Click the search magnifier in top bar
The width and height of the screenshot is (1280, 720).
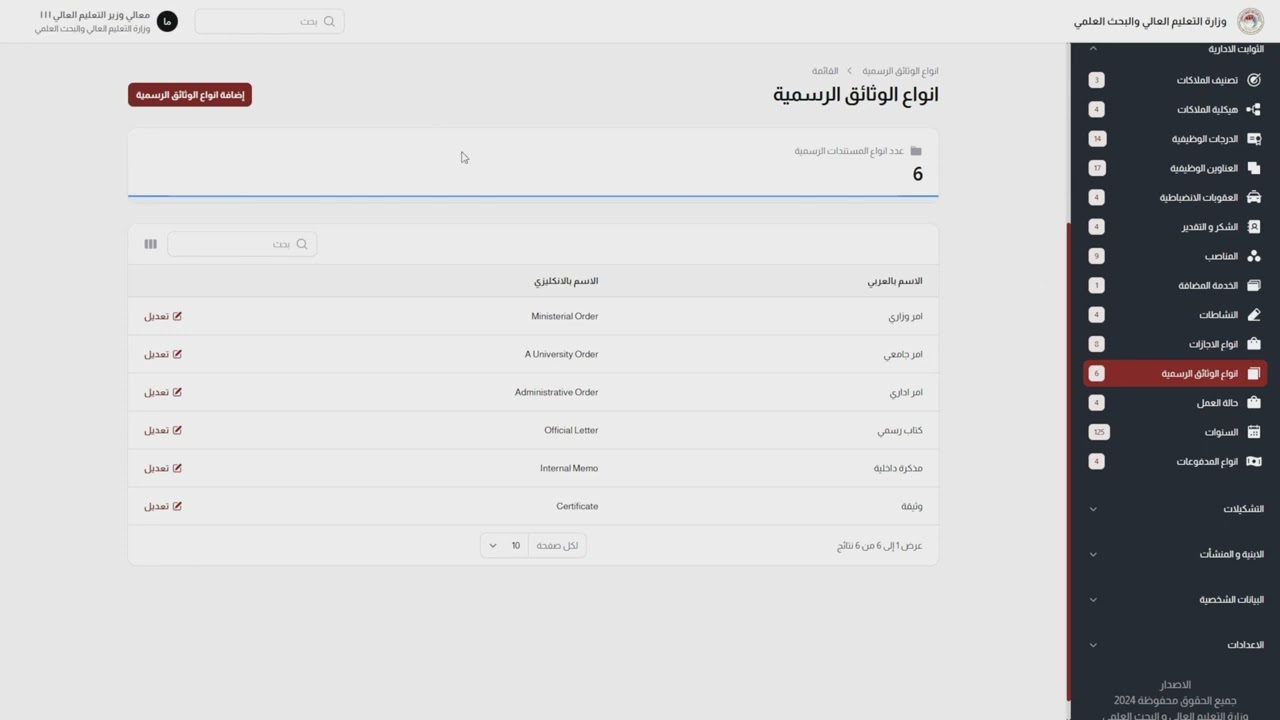pyautogui.click(x=329, y=21)
